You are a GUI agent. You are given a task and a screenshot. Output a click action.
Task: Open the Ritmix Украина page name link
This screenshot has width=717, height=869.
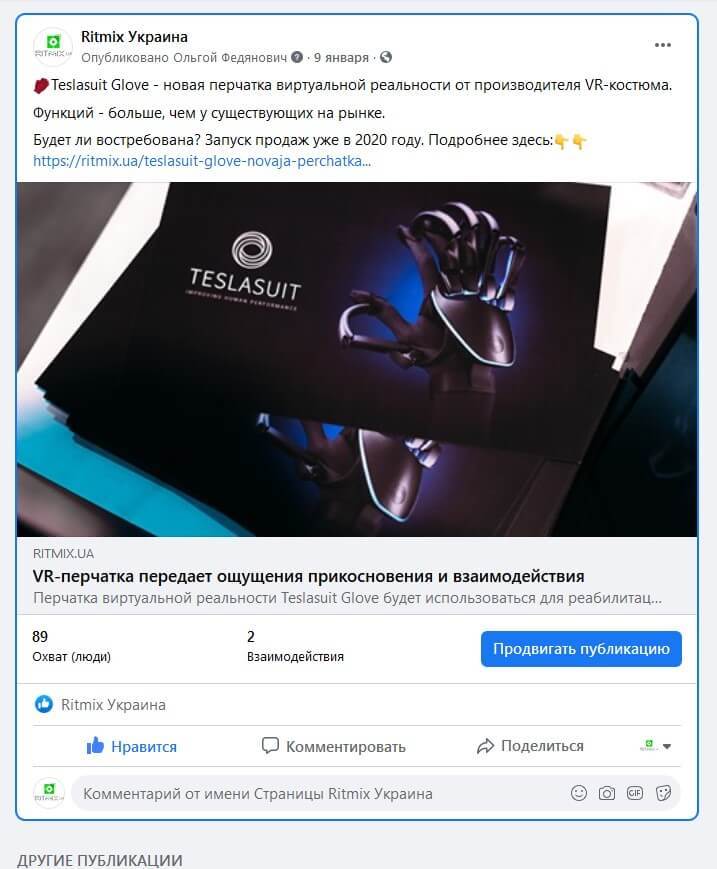(134, 37)
